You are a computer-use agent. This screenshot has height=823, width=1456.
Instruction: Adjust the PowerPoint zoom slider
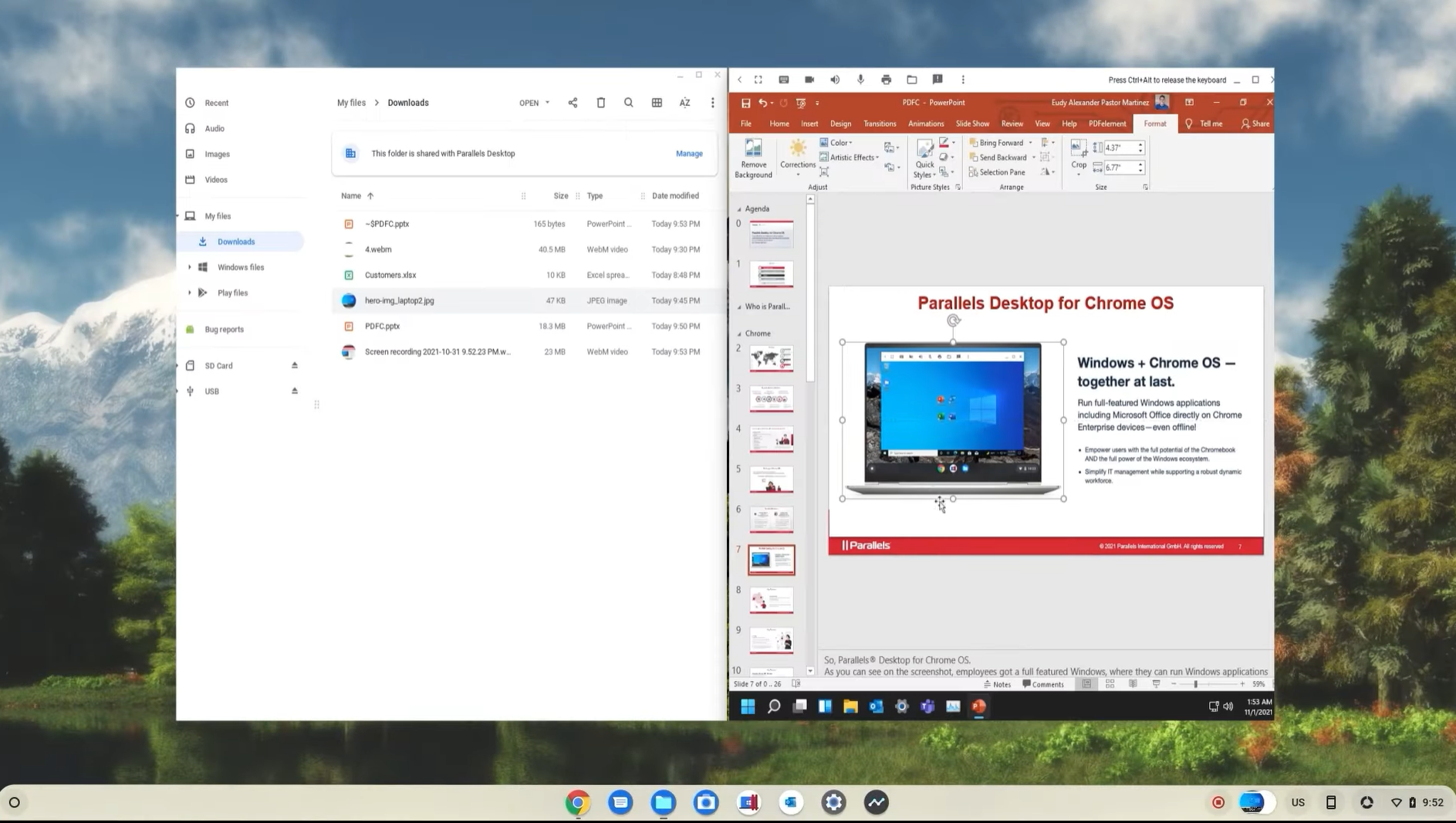tap(1196, 684)
